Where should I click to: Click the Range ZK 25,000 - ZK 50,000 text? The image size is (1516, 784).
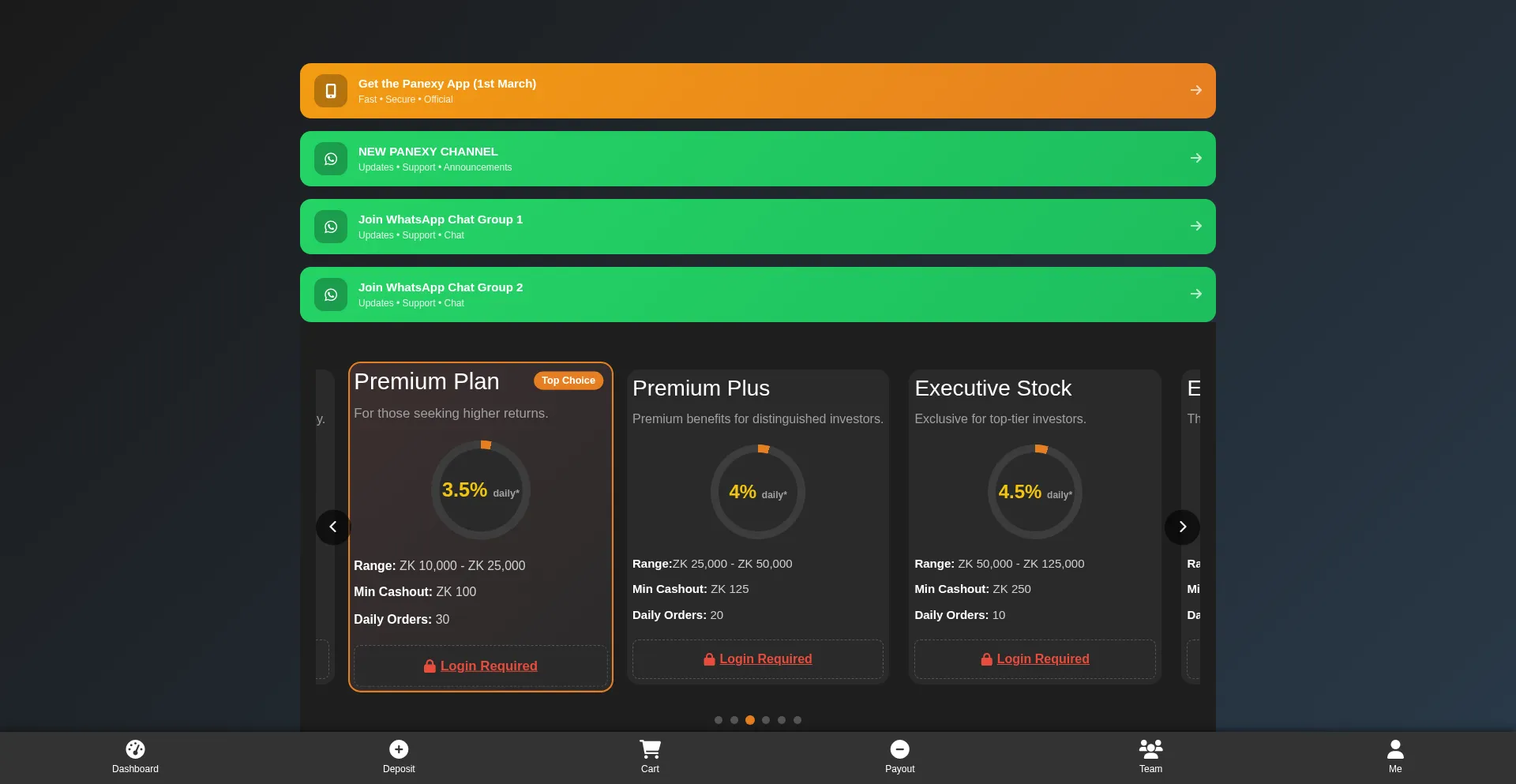click(712, 564)
